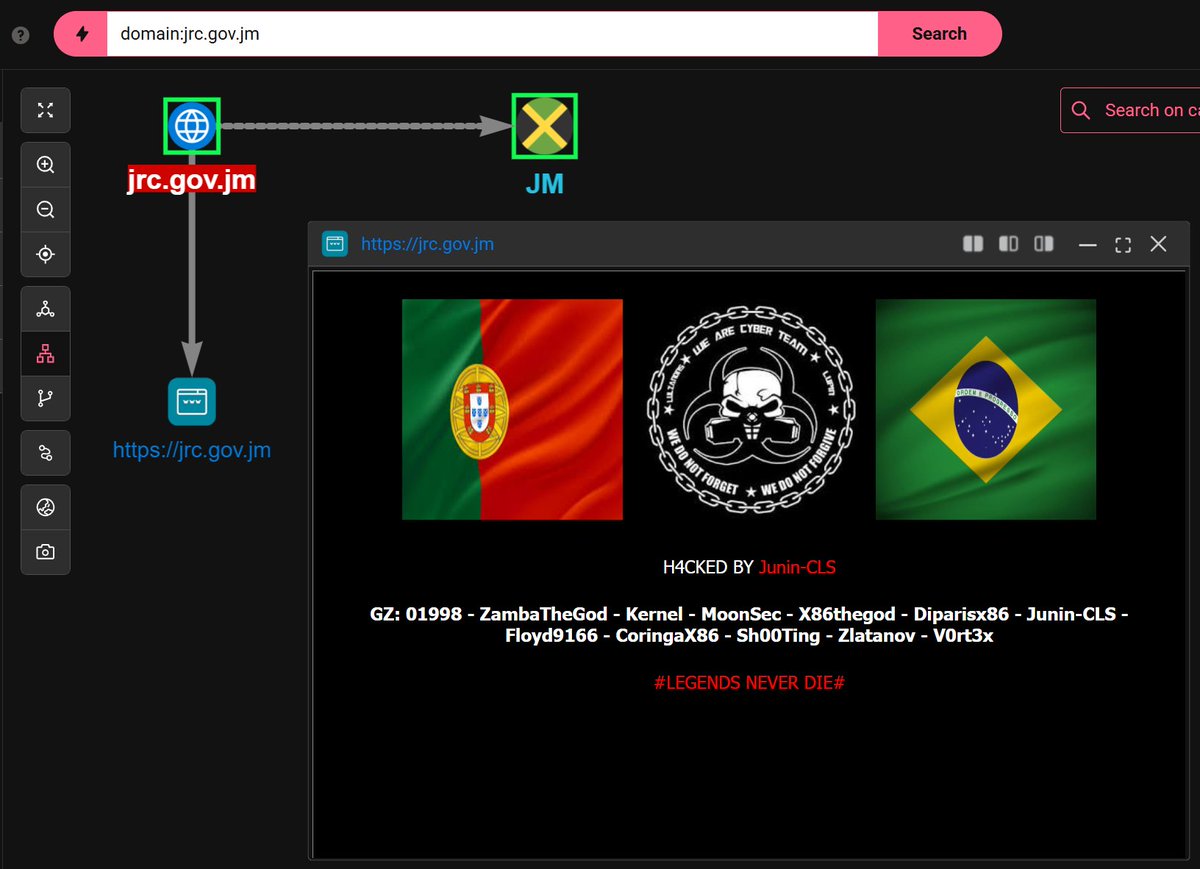Select the network cluster layout icon

click(x=45, y=309)
